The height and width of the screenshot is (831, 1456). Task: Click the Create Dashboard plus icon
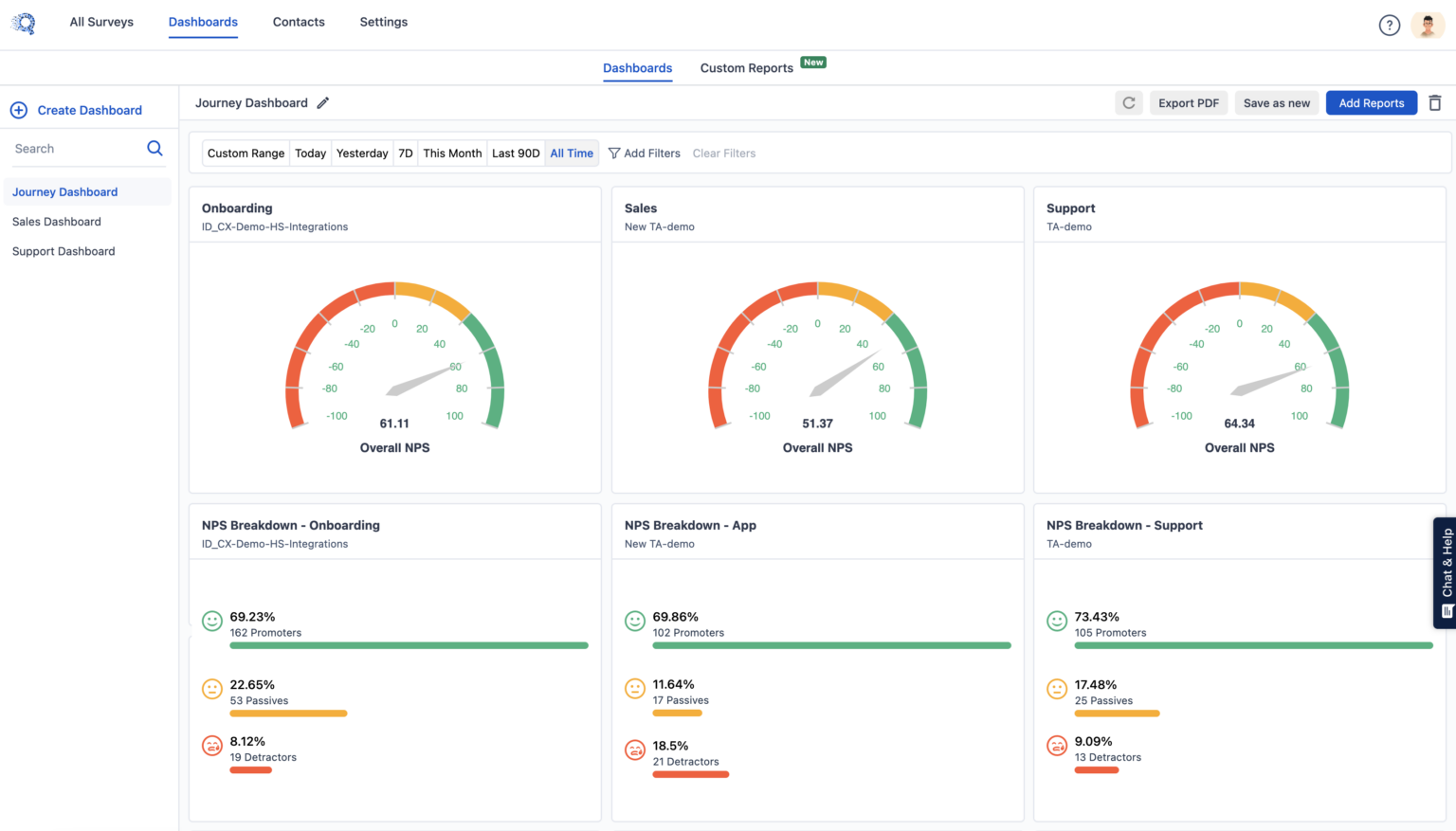(19, 110)
